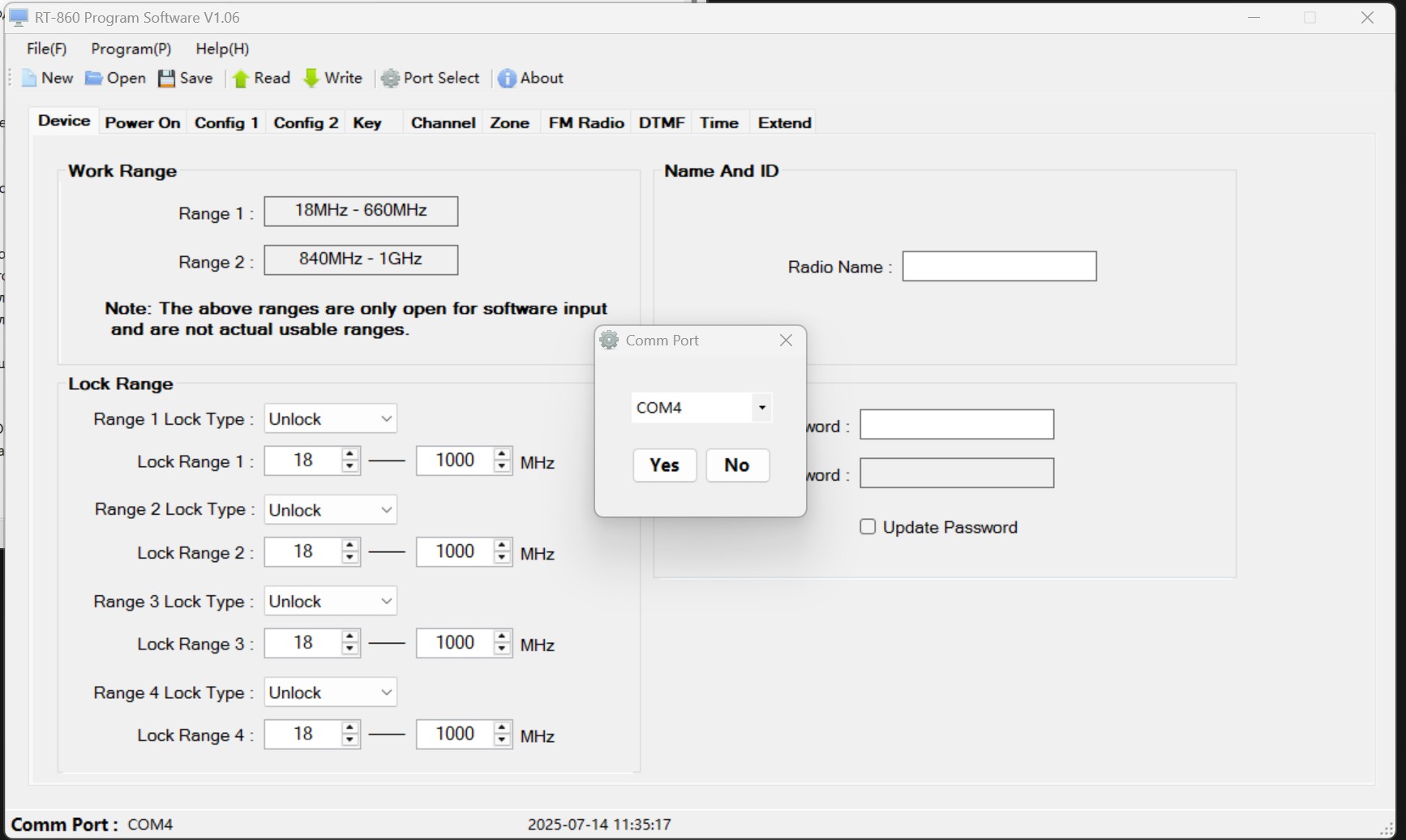Enable the Update Password checkbox
Screen dimensions: 1406x840
point(868,527)
